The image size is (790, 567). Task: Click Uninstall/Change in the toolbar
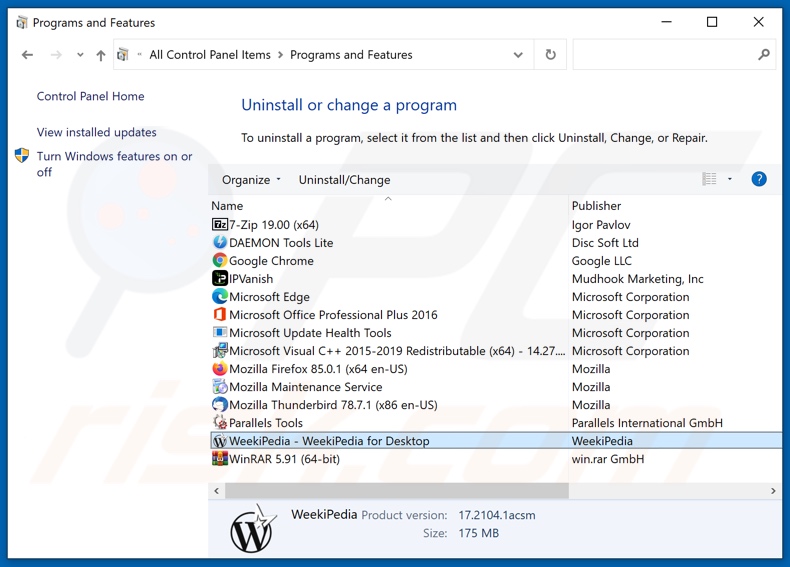click(x=344, y=180)
